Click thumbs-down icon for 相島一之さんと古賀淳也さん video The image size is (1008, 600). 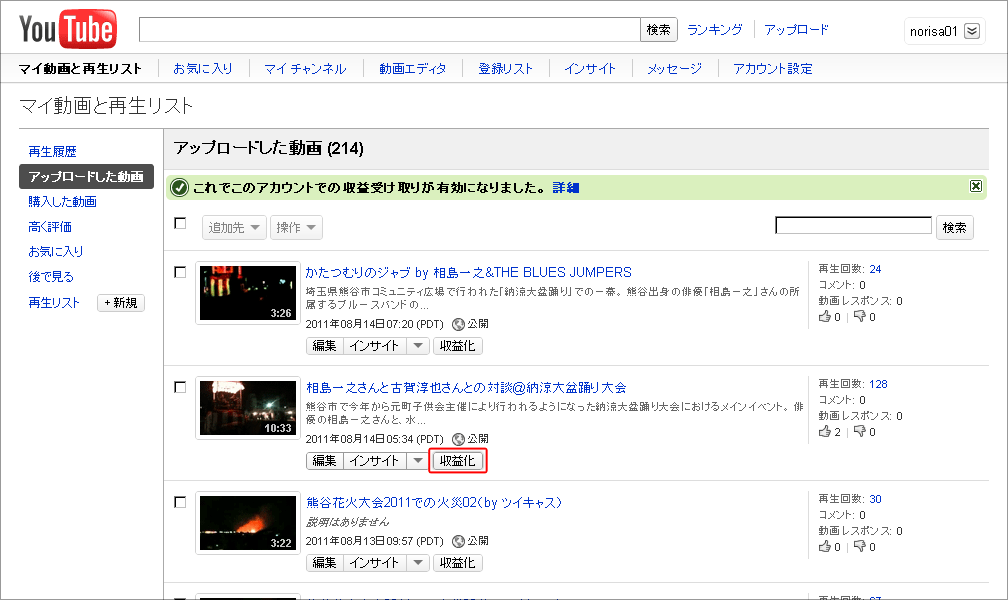[860, 432]
